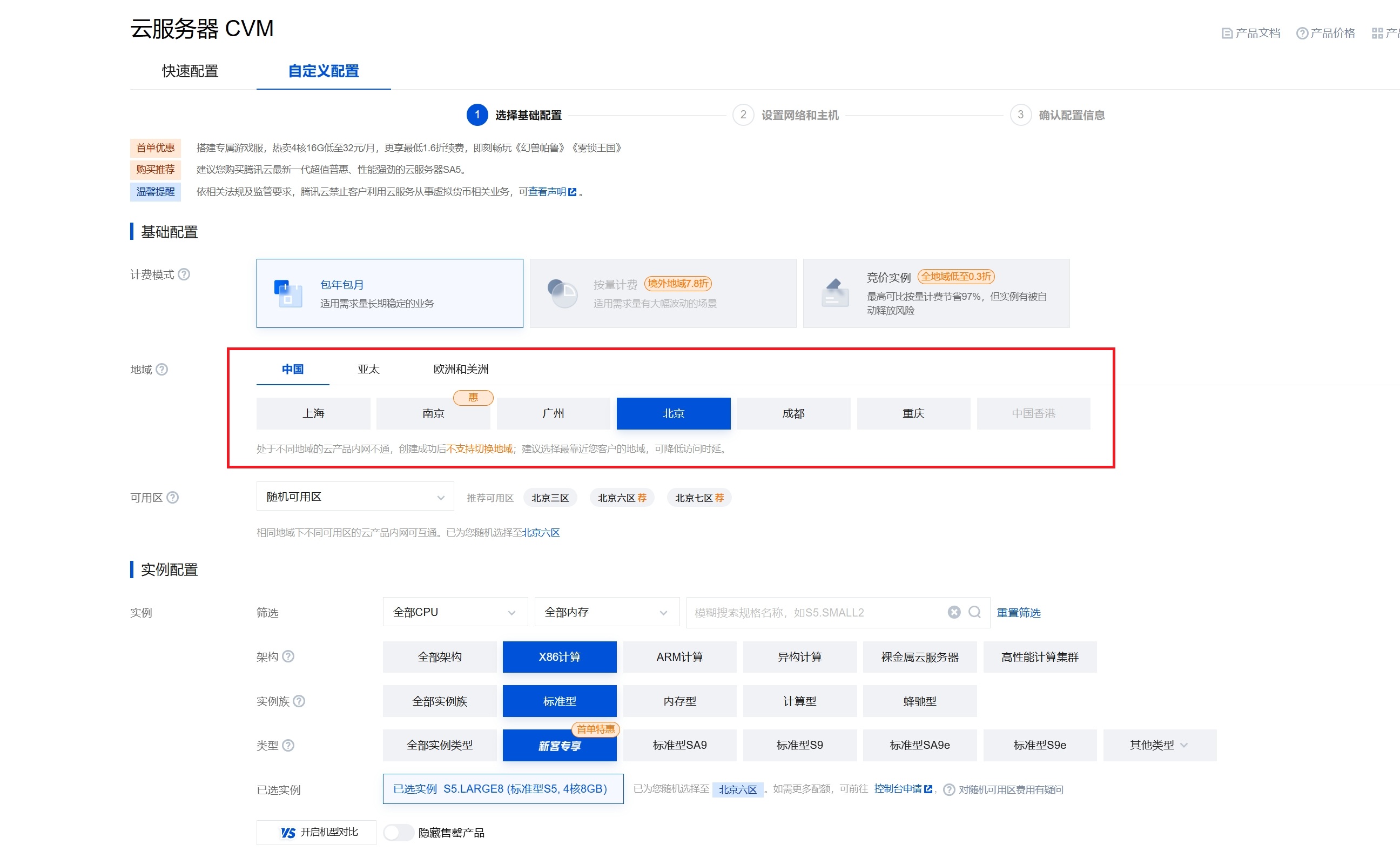The width and height of the screenshot is (1400, 851).
Task: Toggle the 隐藏售罄产品 switch
Action: (x=398, y=833)
